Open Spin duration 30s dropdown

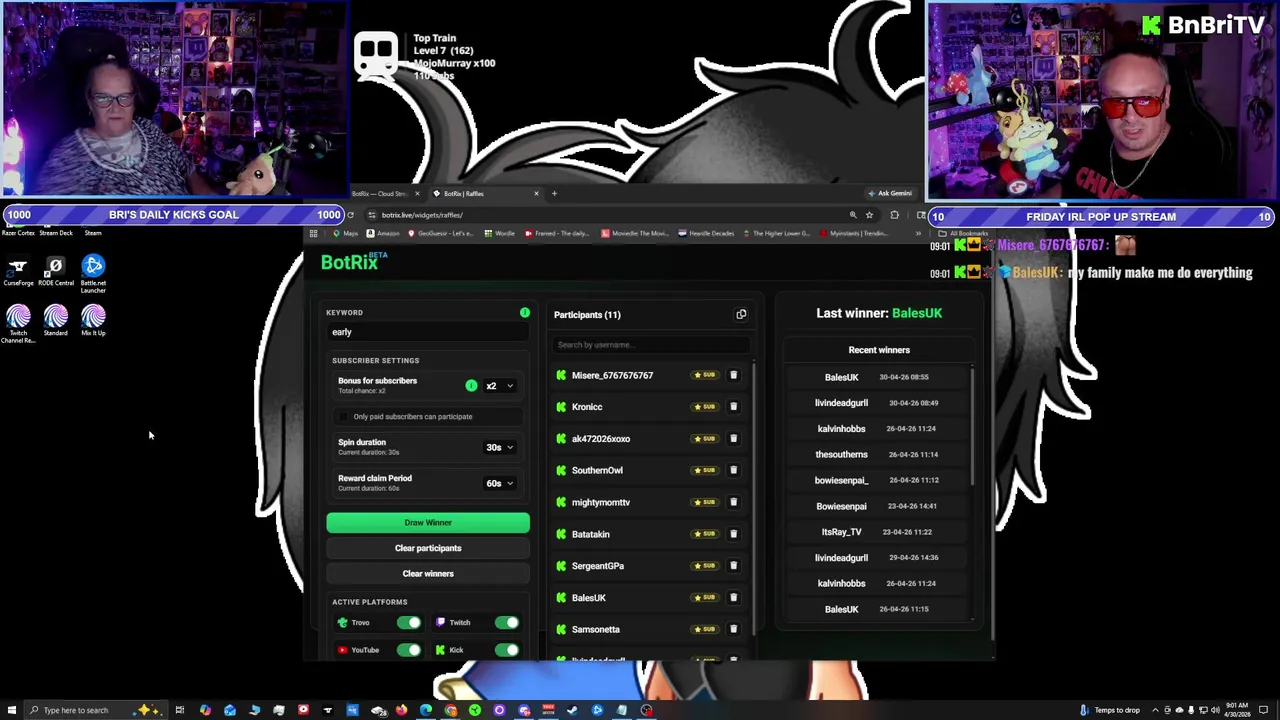[499, 448]
